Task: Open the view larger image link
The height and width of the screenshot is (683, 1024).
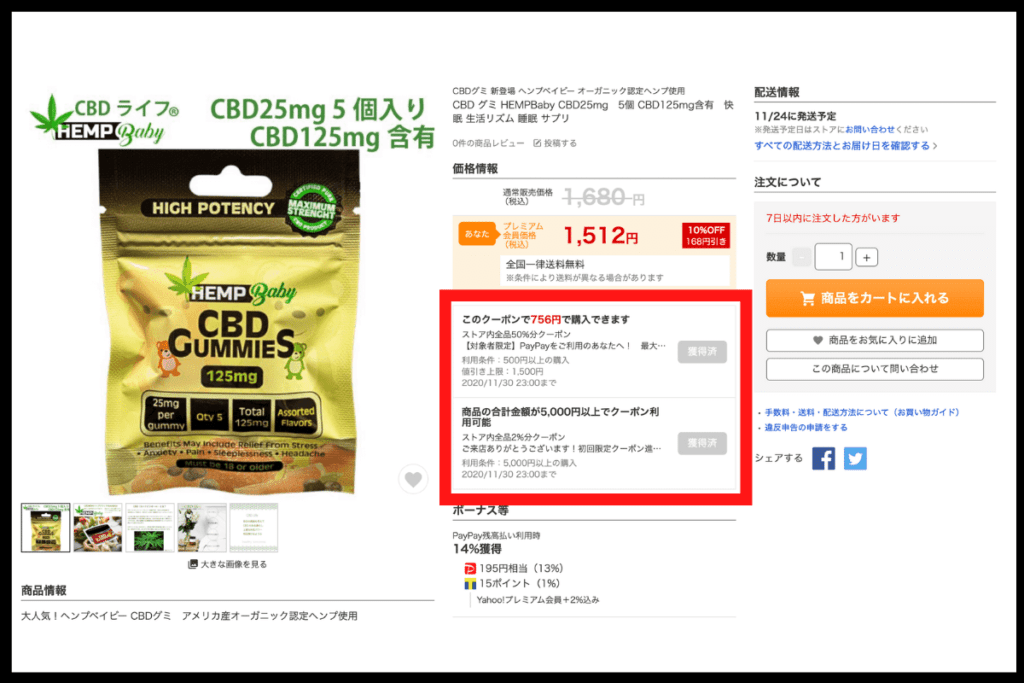Action: point(227,564)
